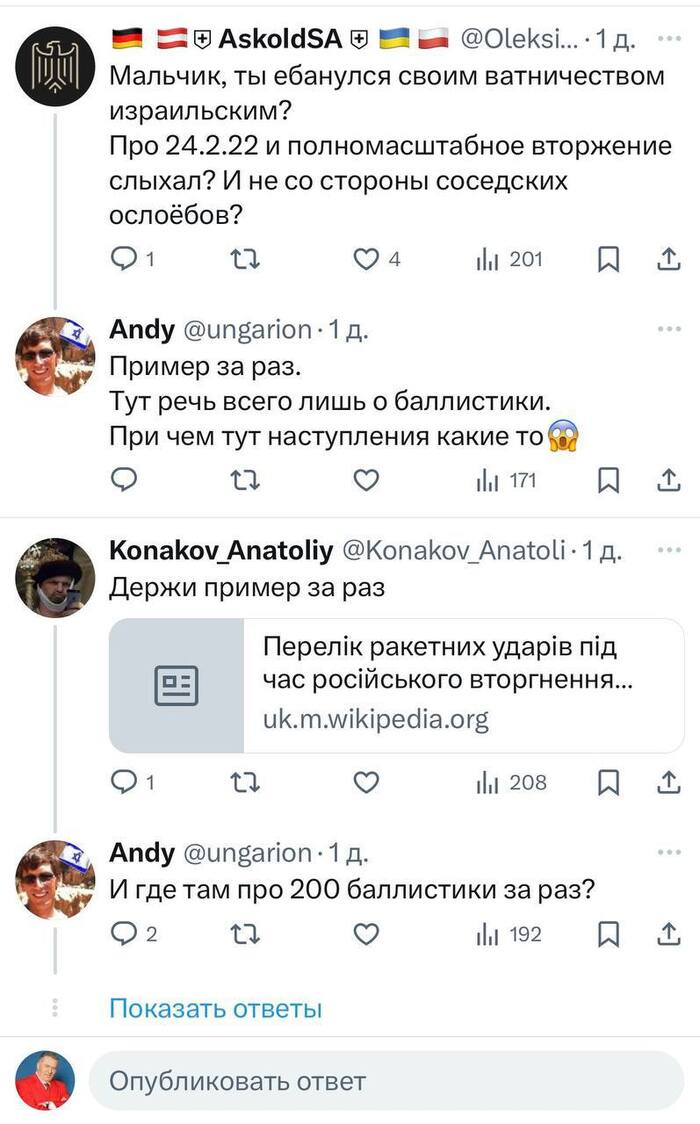Viewport: 700px width, 1124px height.
Task: Bookmark AskoldSA's tweet
Action: 608,260
